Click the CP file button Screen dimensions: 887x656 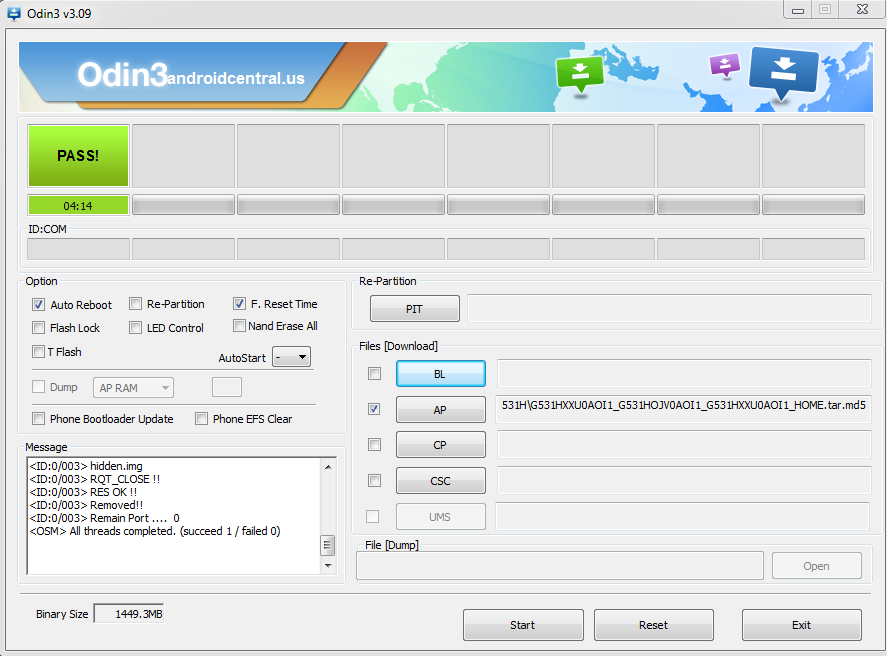[x=441, y=445]
